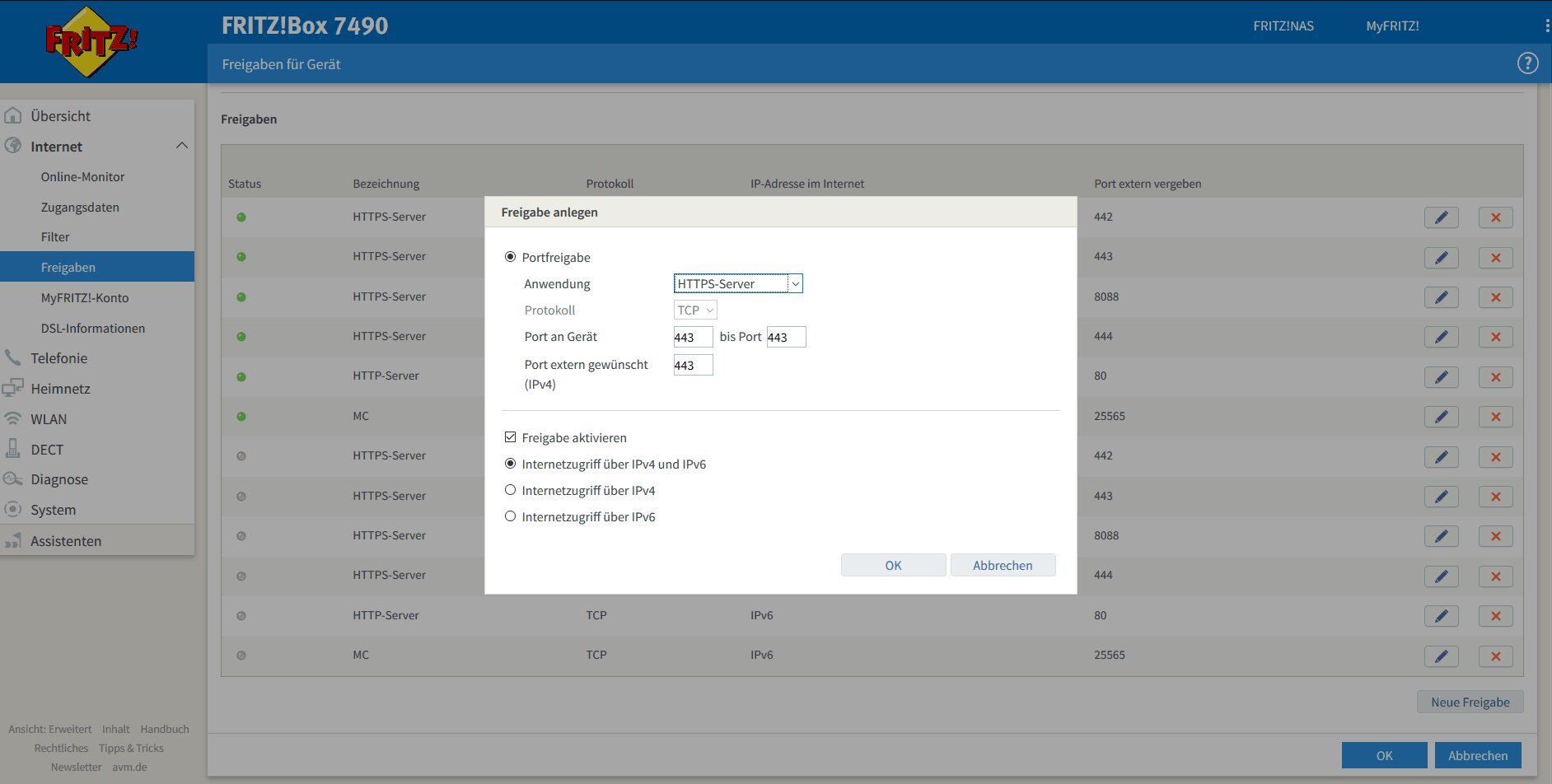Delete the active HTTPS-Server port 442 rule
The width and height of the screenshot is (1552, 784).
1495,217
